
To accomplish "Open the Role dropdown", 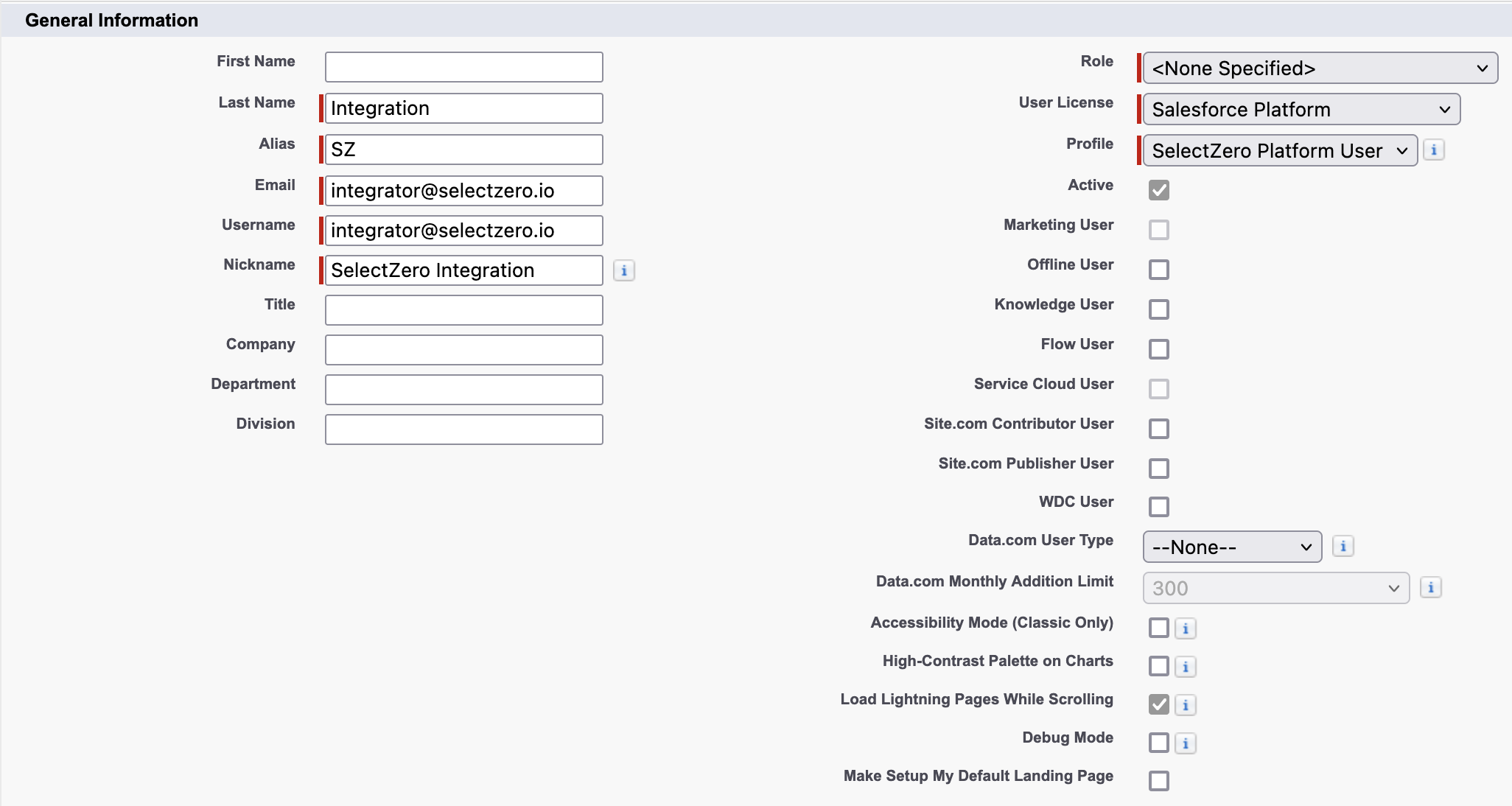I will (1319, 69).
